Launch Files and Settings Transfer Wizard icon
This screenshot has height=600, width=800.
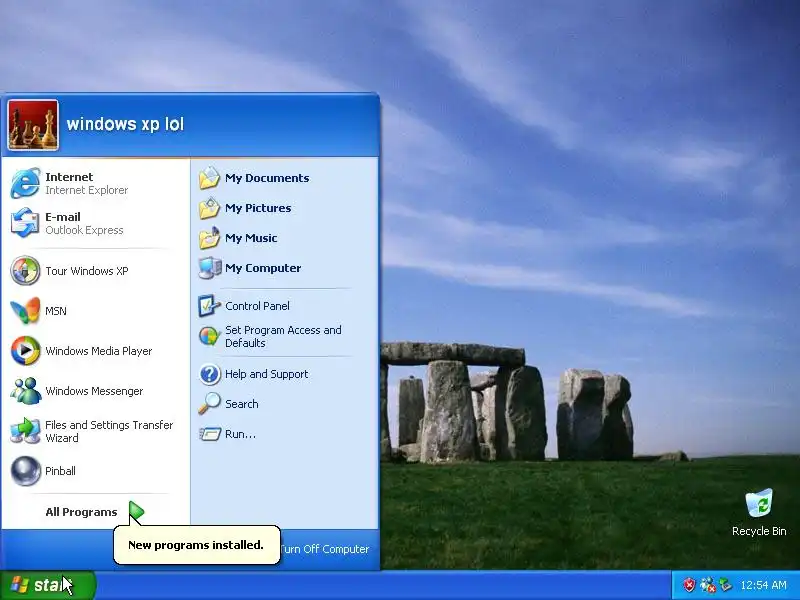25,431
